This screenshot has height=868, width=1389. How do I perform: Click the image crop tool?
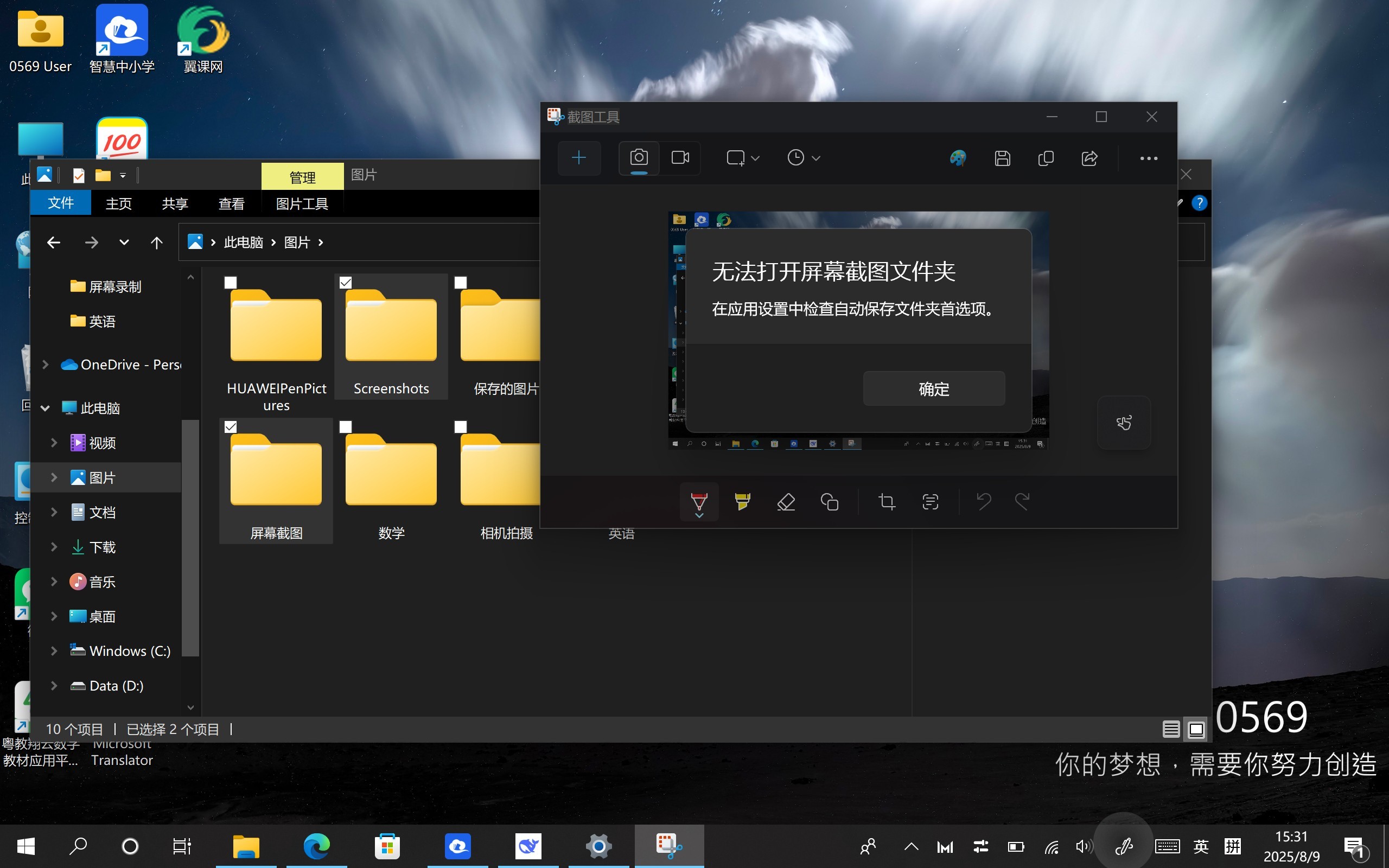click(x=887, y=502)
